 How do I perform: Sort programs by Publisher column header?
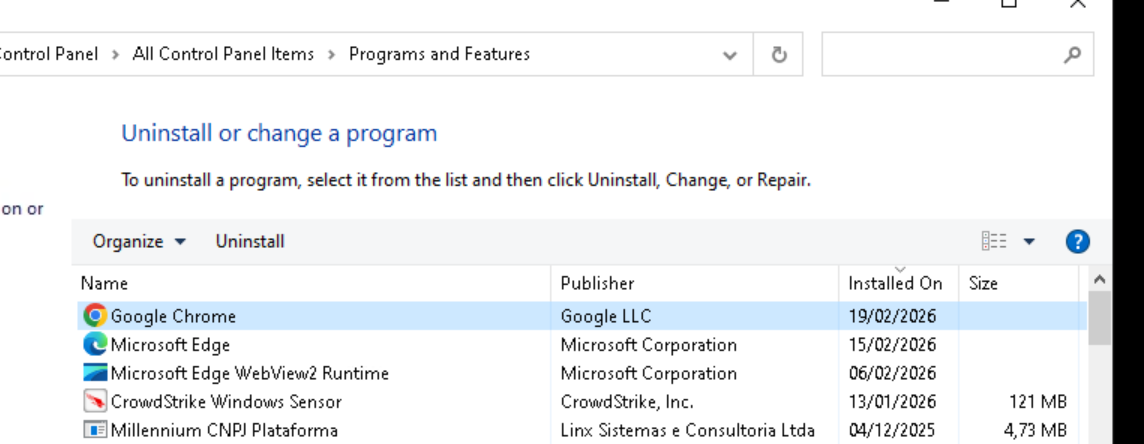597,283
